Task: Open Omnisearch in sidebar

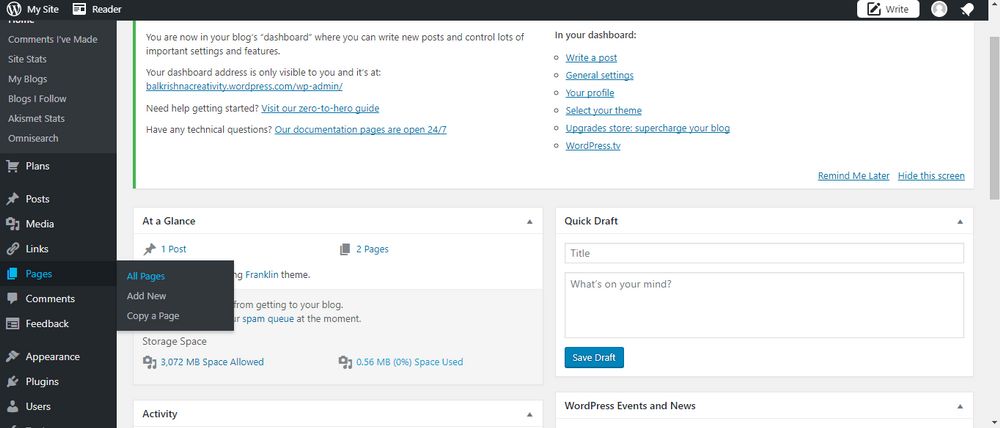Action: (33, 138)
